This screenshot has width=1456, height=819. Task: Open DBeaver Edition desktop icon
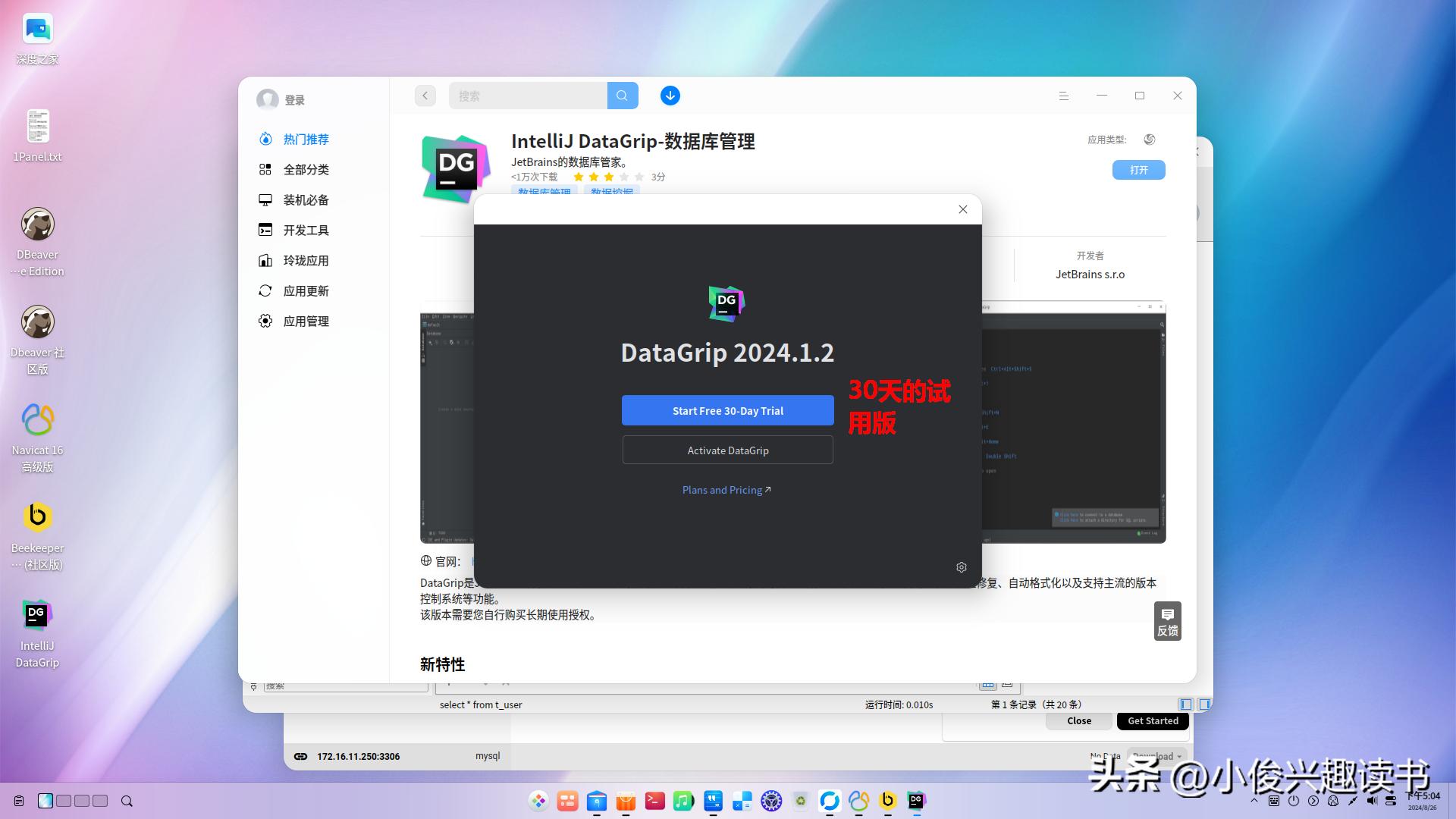(37, 242)
